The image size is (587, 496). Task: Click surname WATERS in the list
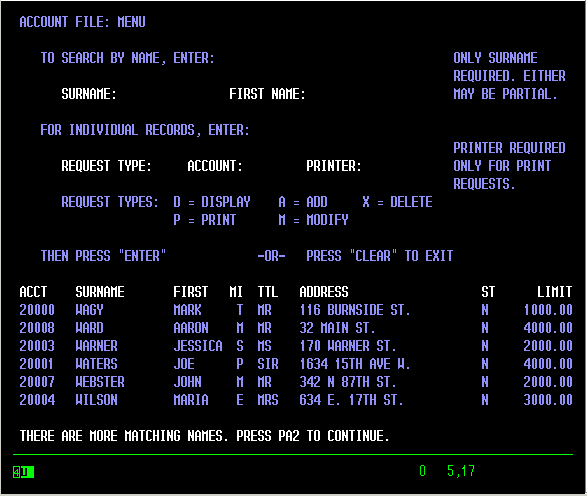(x=97, y=364)
